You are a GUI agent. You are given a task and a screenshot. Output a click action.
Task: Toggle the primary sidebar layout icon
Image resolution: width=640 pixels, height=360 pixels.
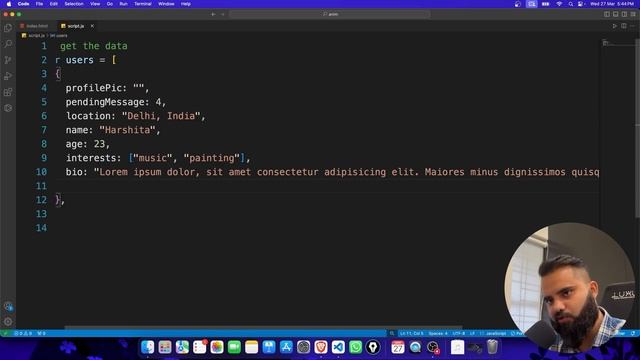[607, 14]
